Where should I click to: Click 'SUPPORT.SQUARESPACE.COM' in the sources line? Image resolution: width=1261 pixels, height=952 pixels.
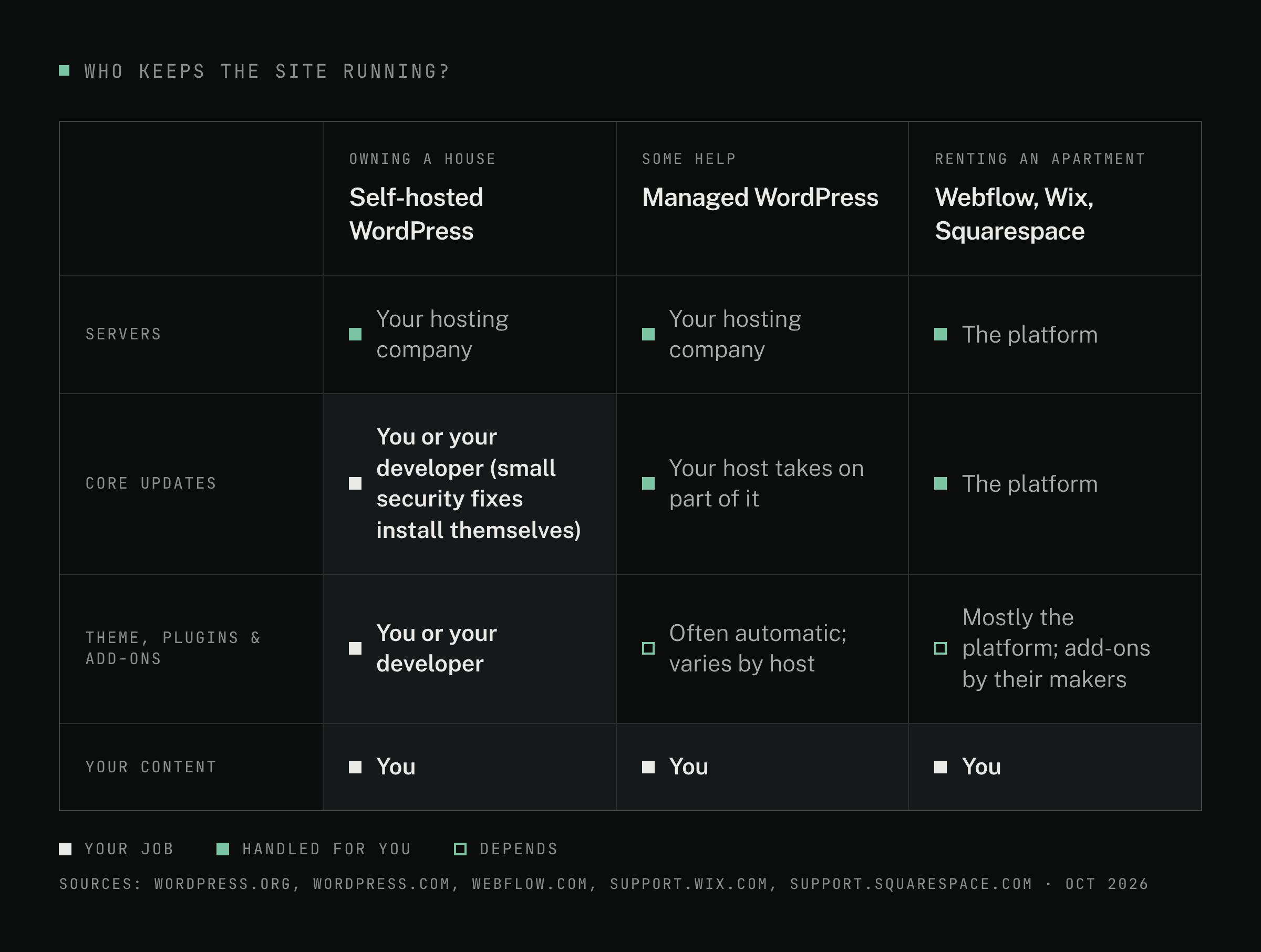(x=911, y=884)
